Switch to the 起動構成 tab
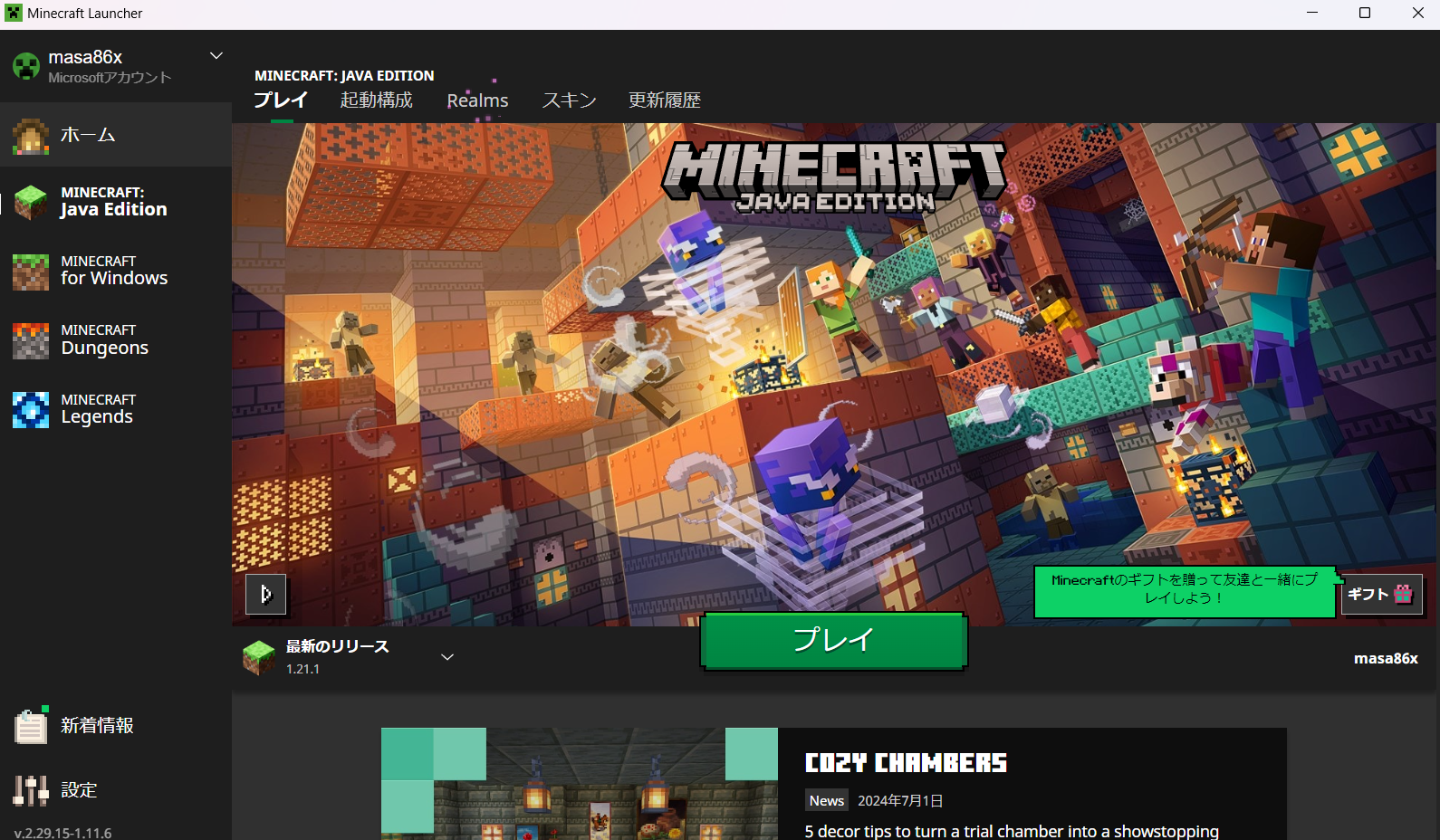 (x=377, y=100)
